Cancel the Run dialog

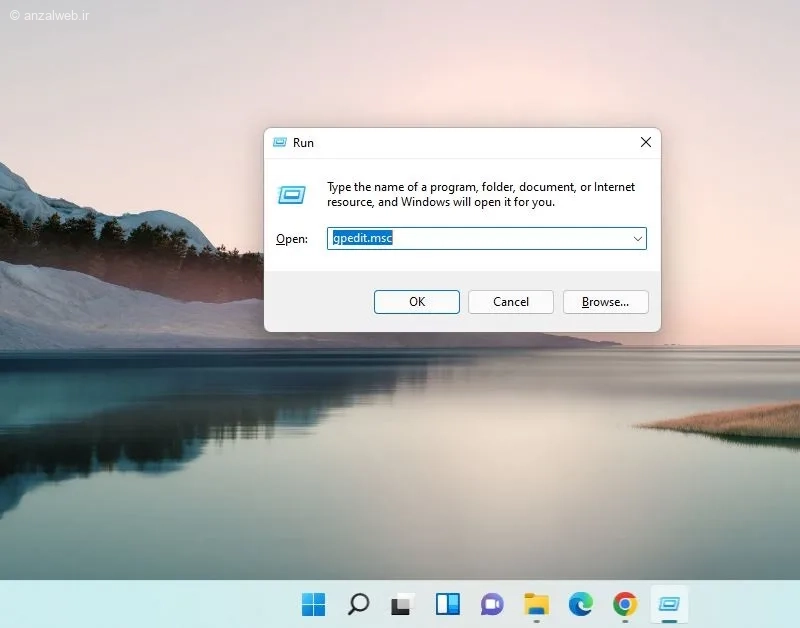point(510,302)
